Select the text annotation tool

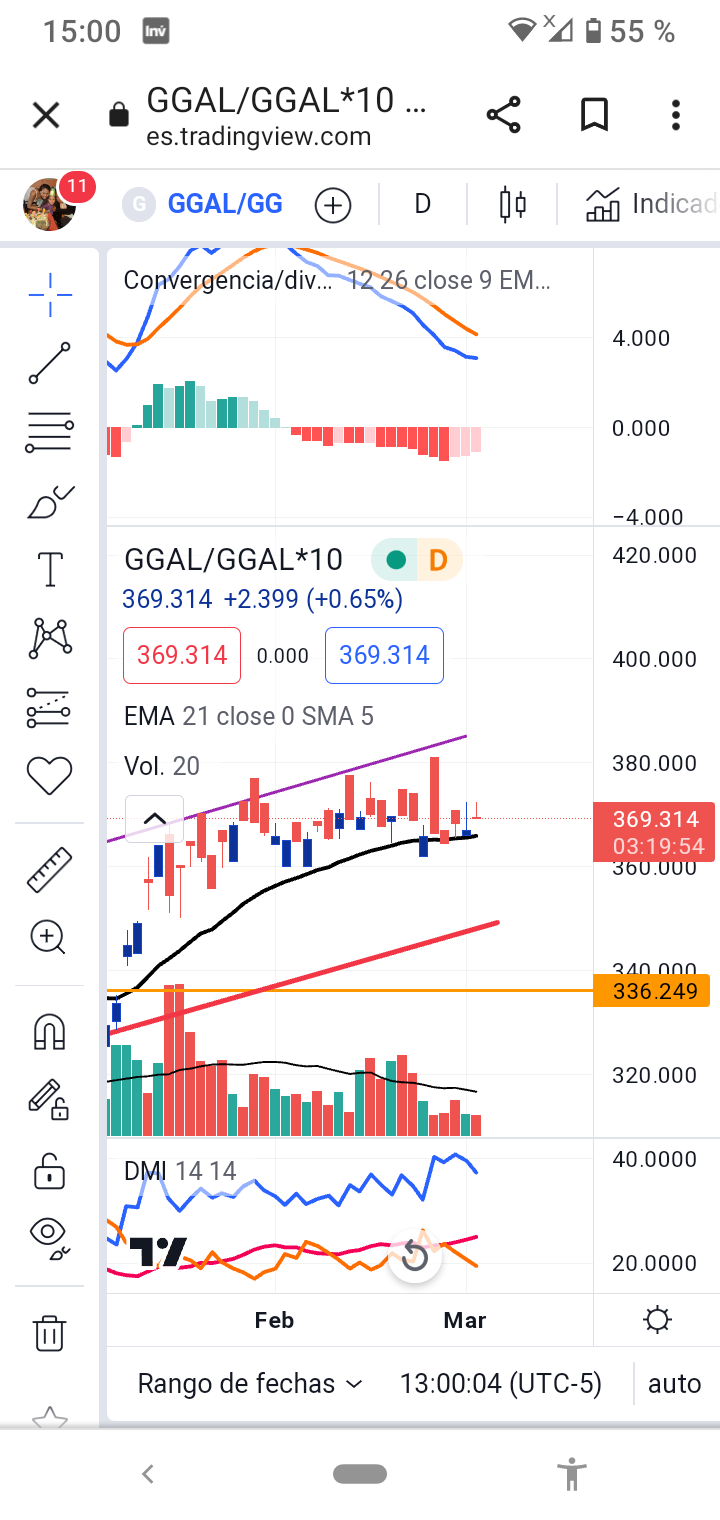[x=50, y=570]
